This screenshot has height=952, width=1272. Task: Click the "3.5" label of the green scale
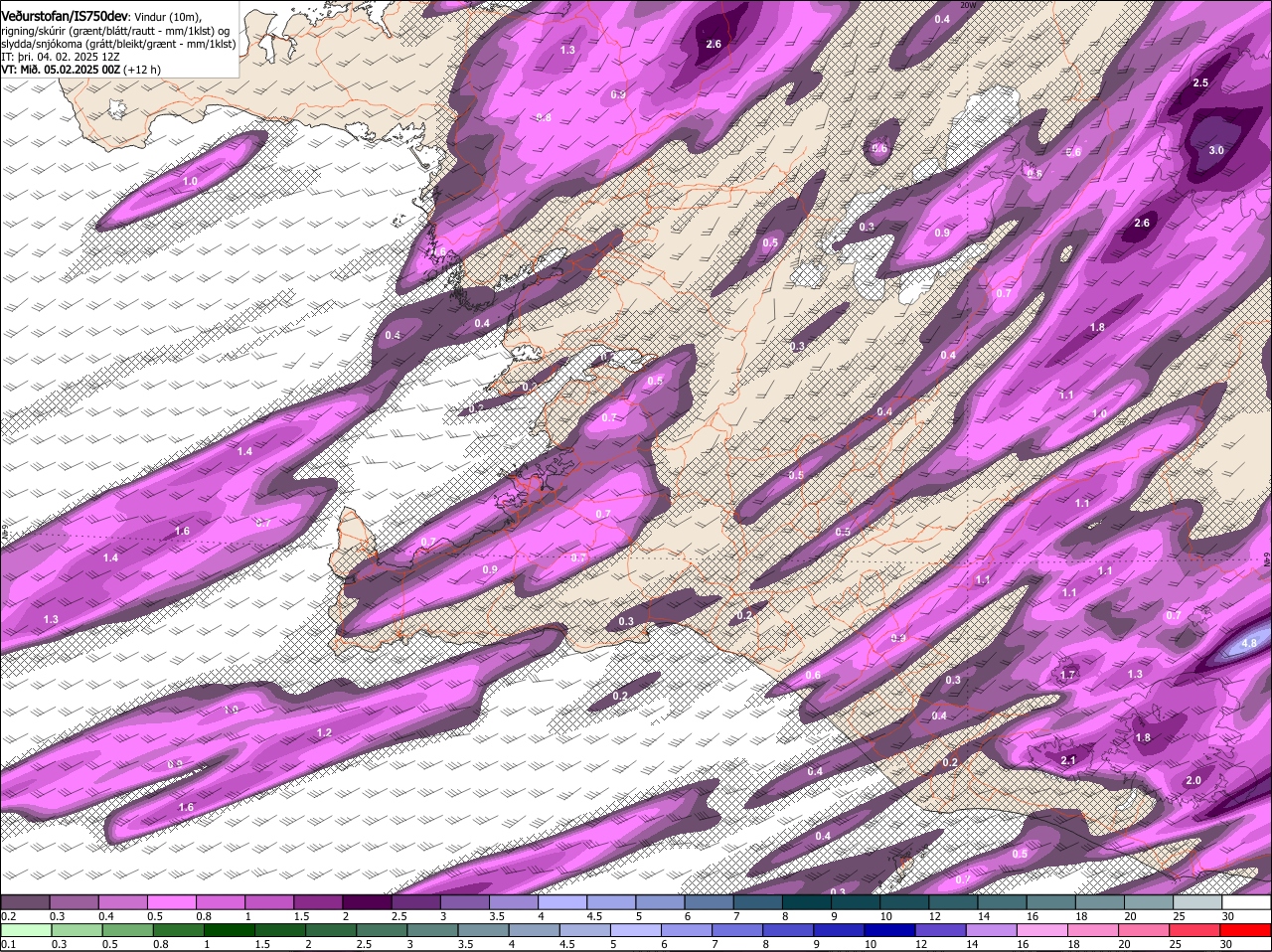point(466,944)
